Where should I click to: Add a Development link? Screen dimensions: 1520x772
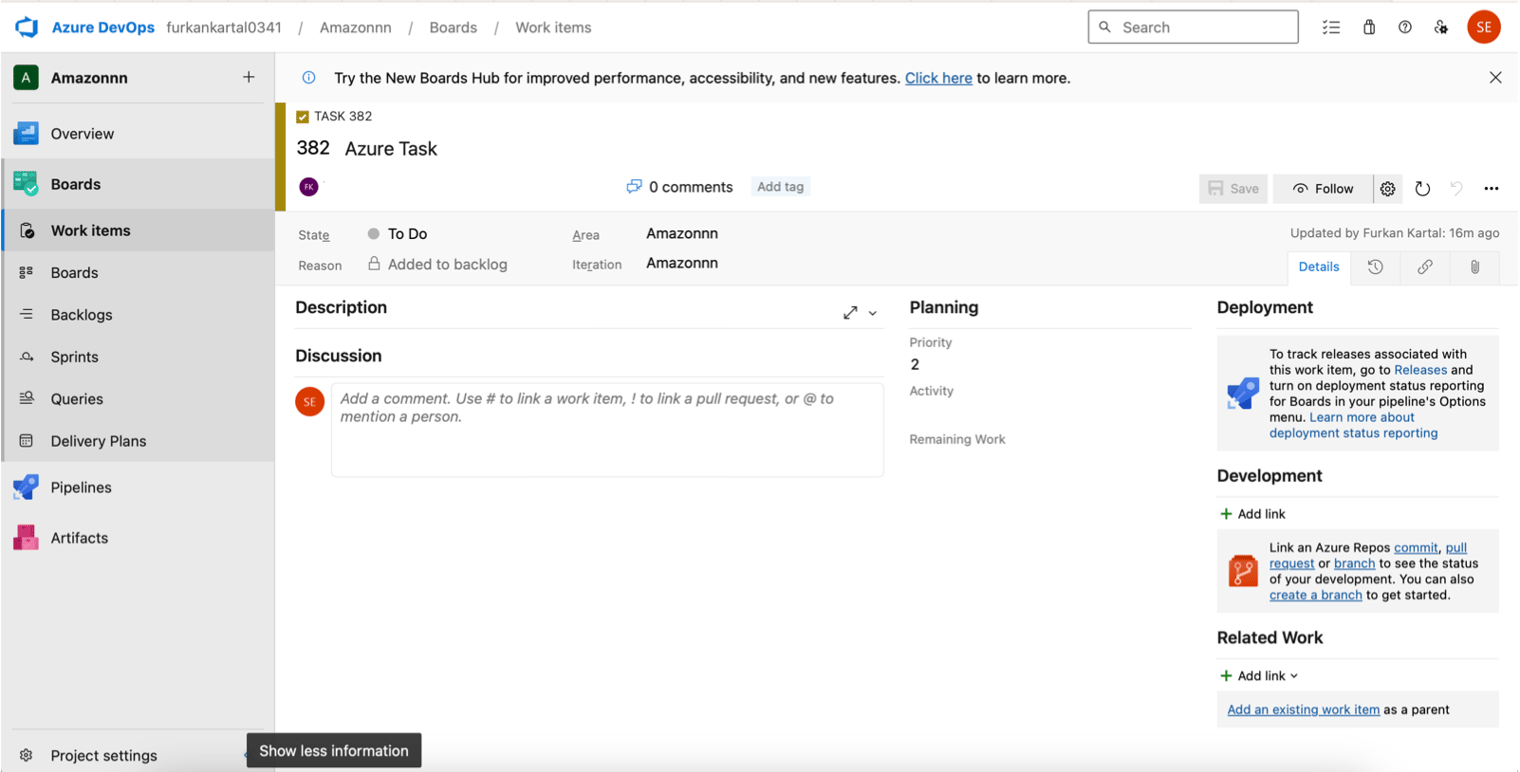(x=1252, y=514)
